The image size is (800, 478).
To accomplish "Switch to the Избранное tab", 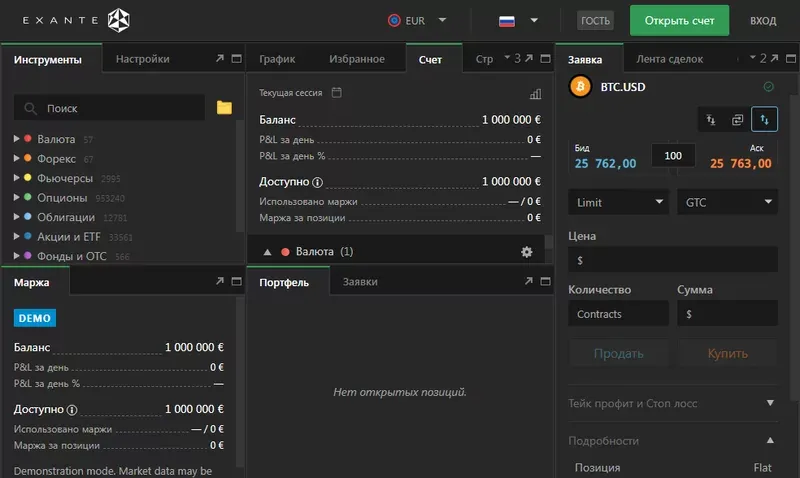I will [x=357, y=59].
